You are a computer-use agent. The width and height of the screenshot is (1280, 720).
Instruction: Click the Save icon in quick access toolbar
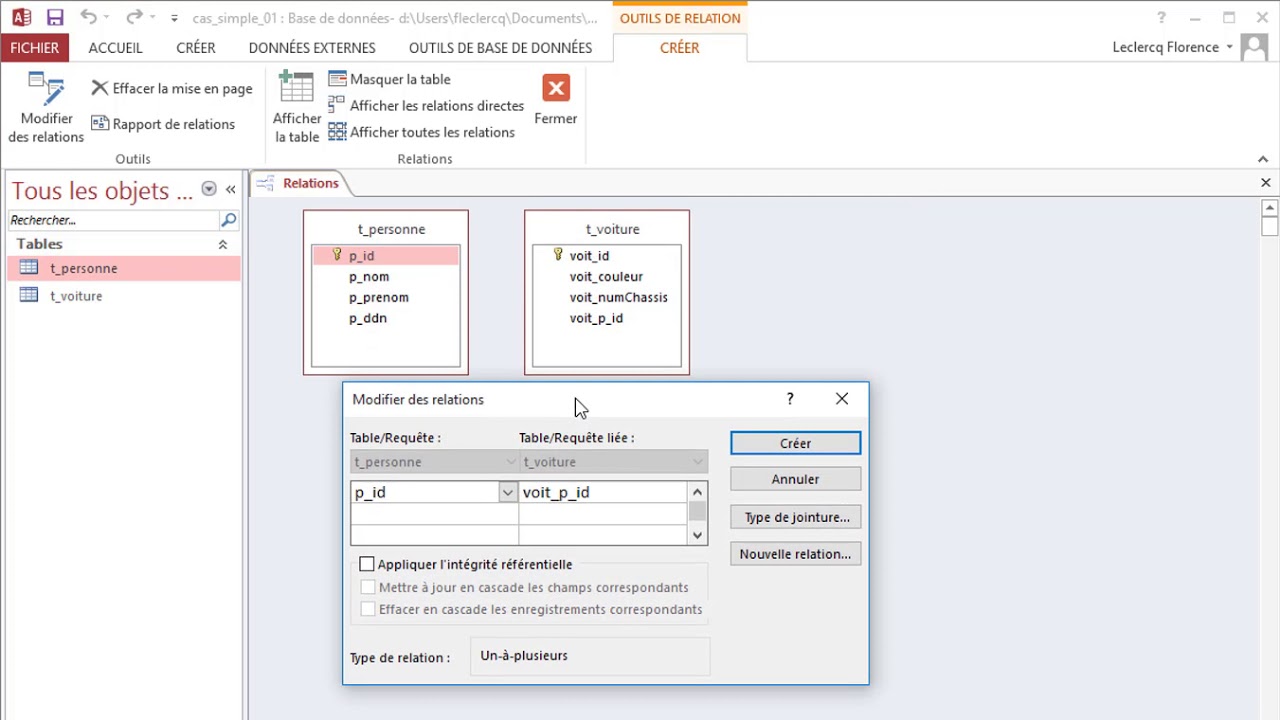55,18
